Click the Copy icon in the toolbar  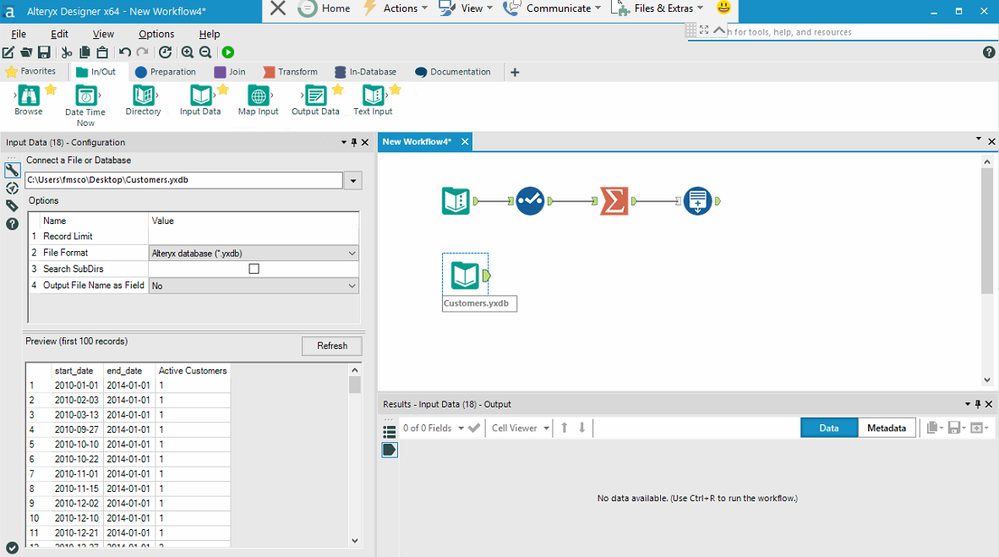pyautogui.click(x=85, y=52)
